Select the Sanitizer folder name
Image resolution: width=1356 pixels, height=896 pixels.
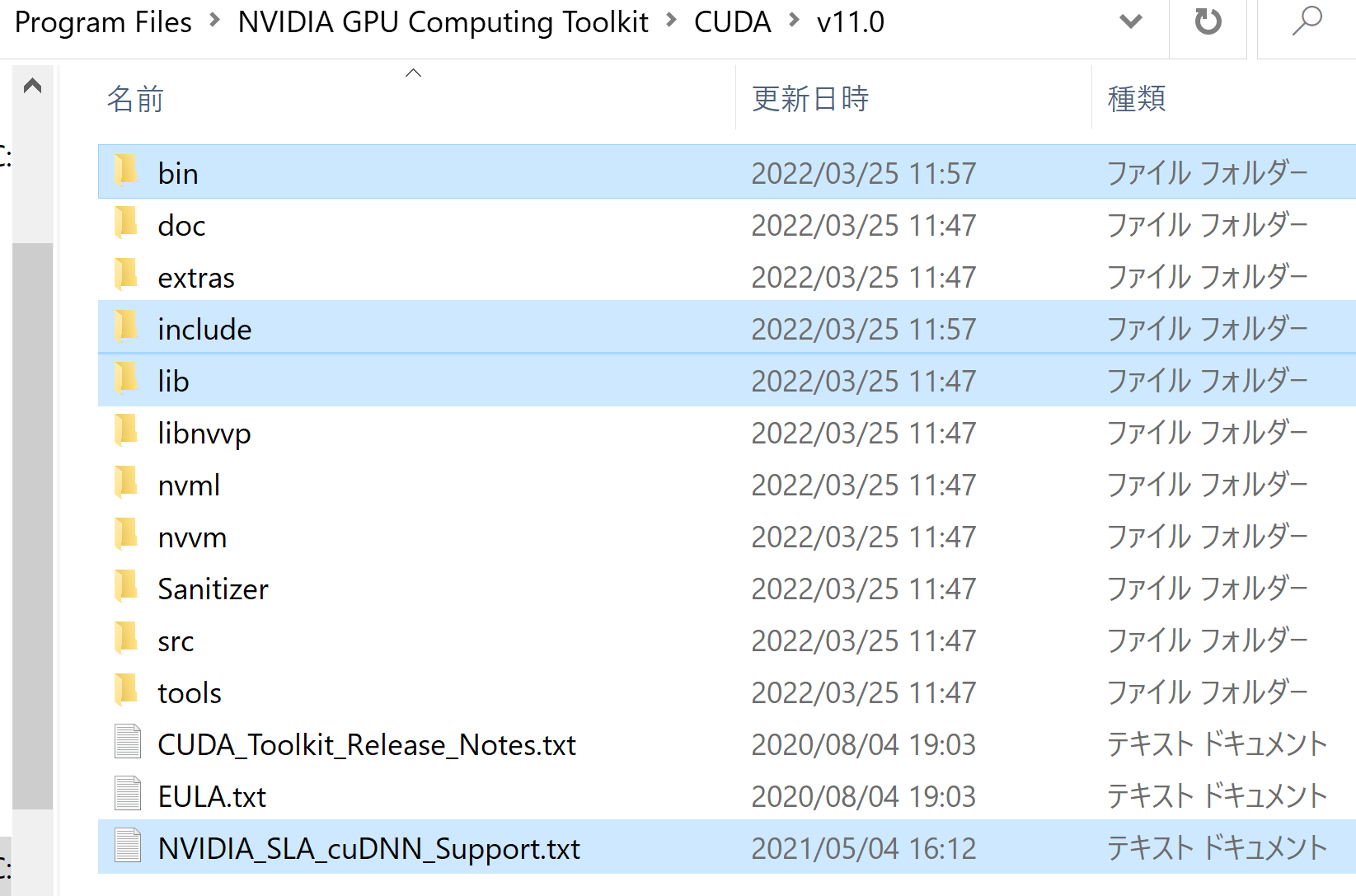coord(213,589)
